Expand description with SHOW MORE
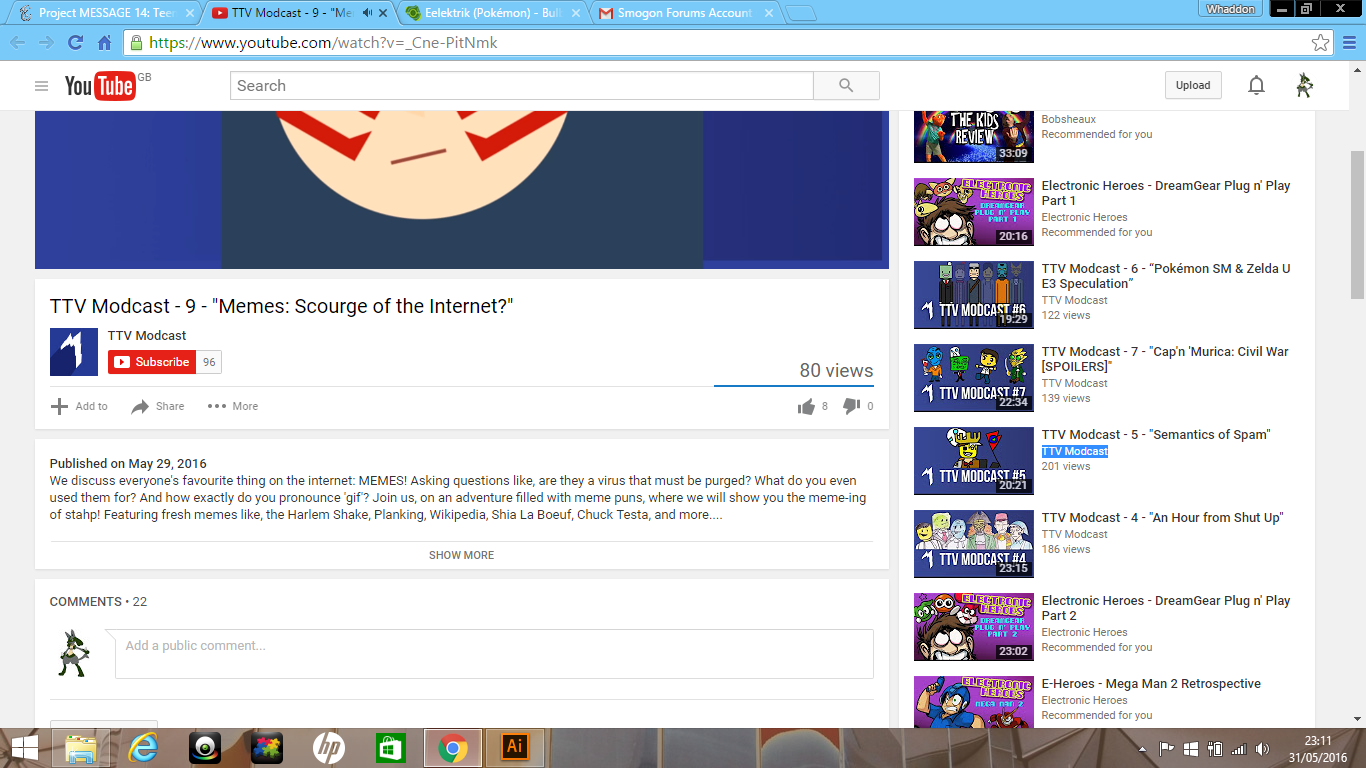 [462, 555]
